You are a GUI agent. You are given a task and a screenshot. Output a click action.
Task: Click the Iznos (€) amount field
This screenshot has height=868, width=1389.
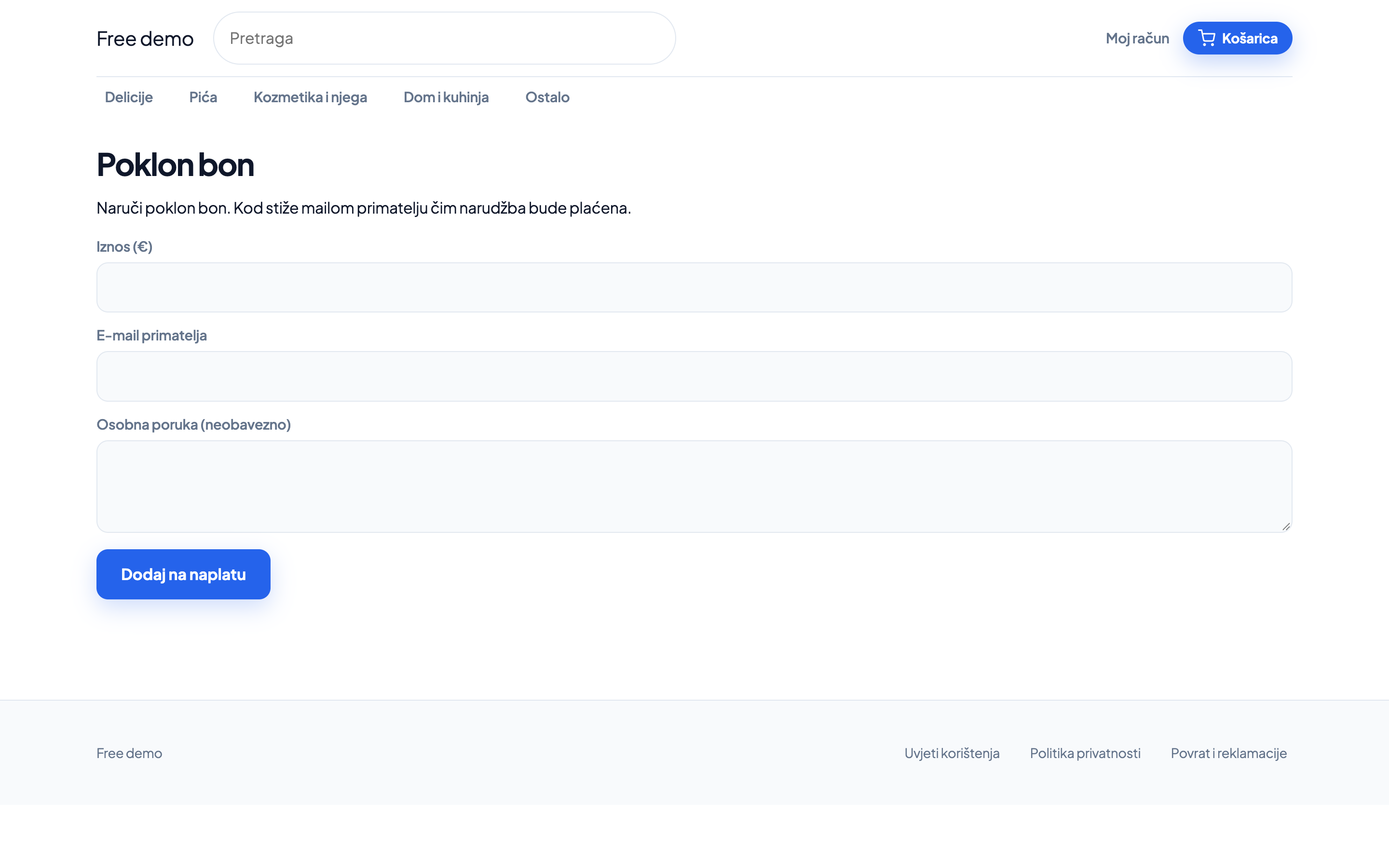(694, 287)
